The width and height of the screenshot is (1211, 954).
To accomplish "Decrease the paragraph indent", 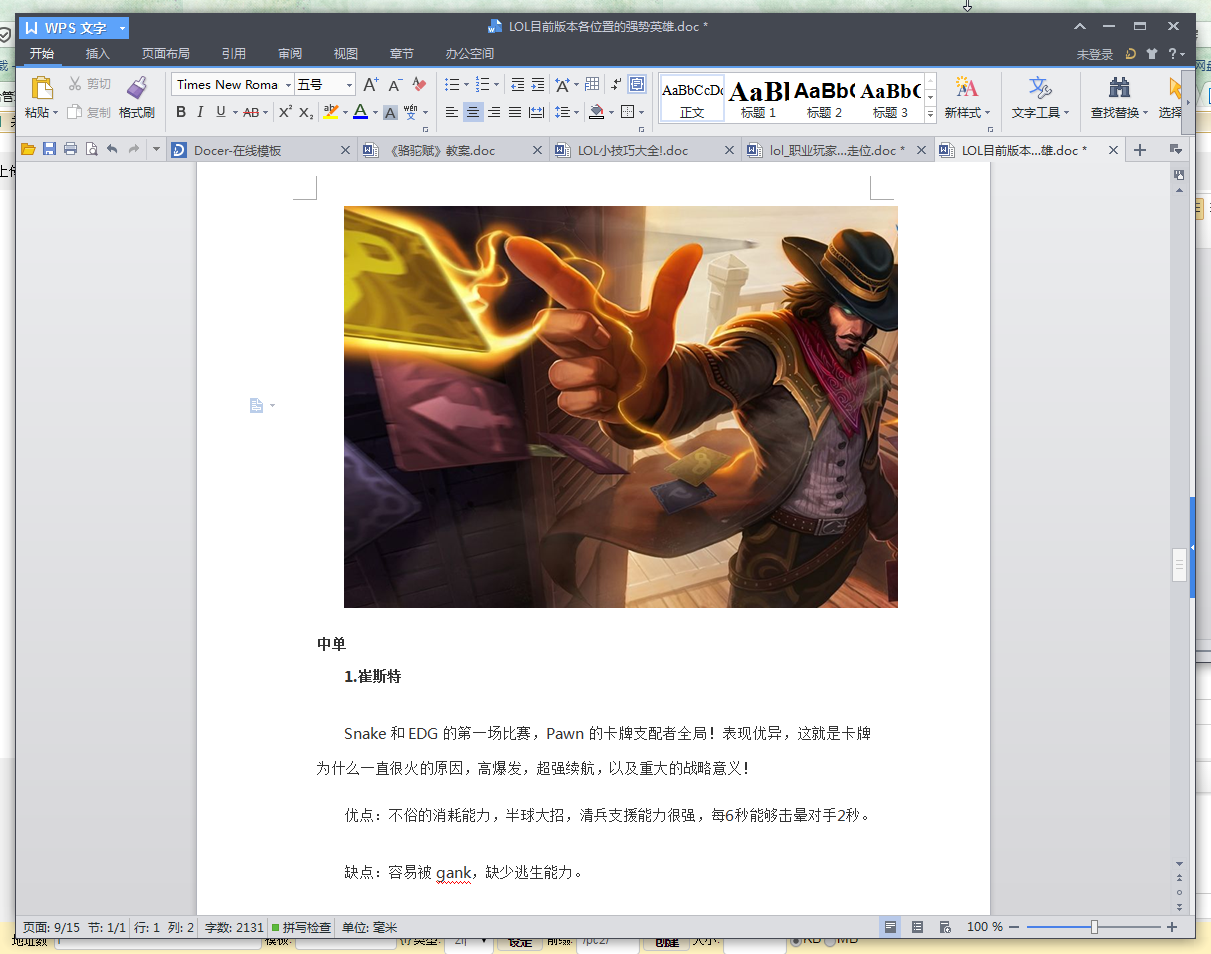I will pos(517,85).
